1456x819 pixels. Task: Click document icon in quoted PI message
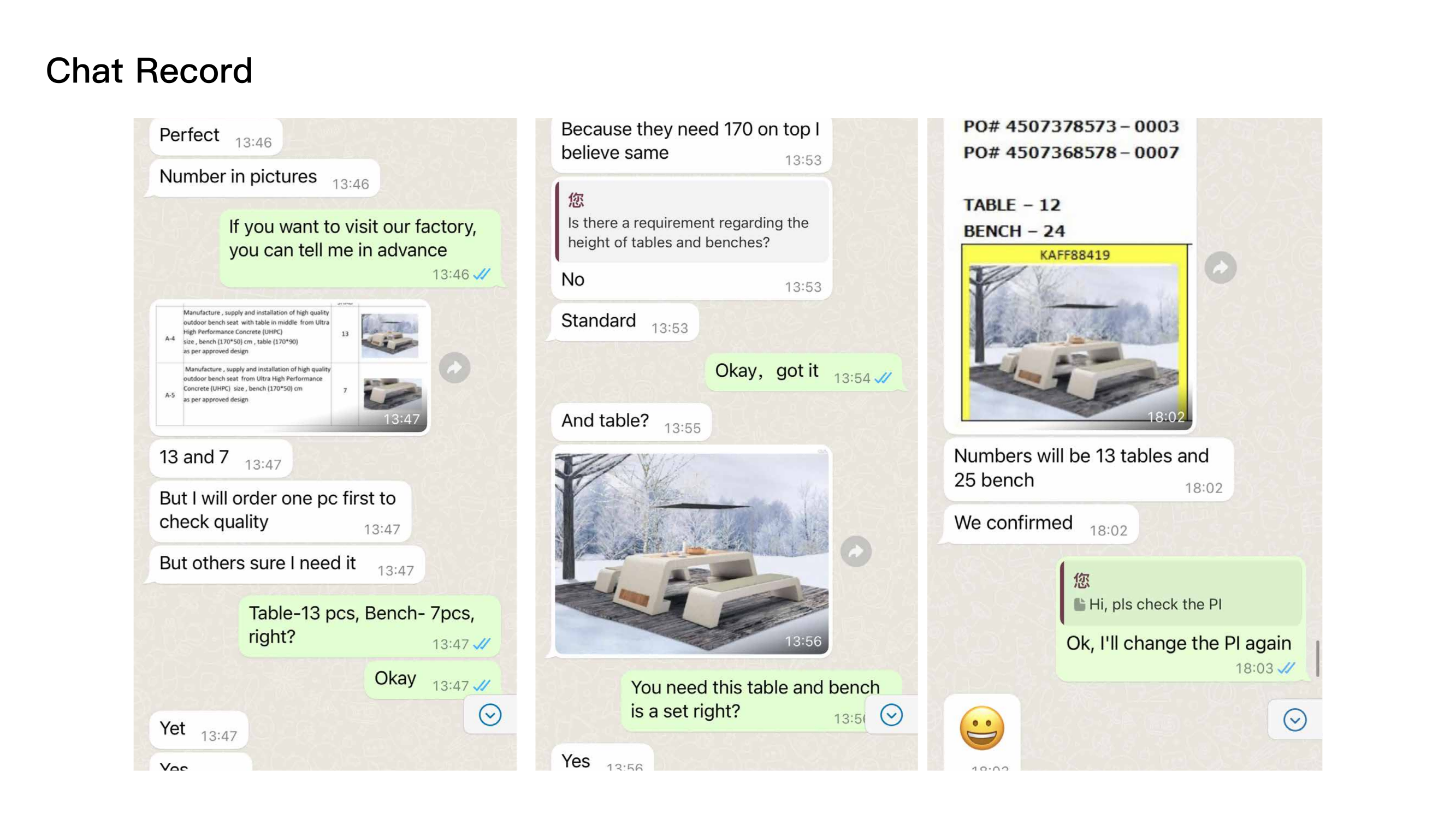point(1079,604)
